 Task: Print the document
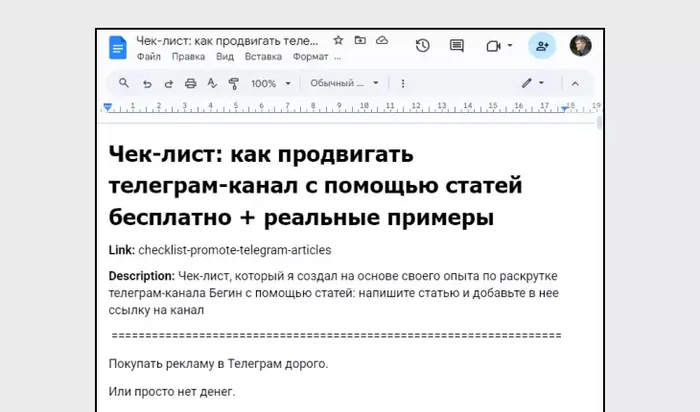click(x=191, y=83)
